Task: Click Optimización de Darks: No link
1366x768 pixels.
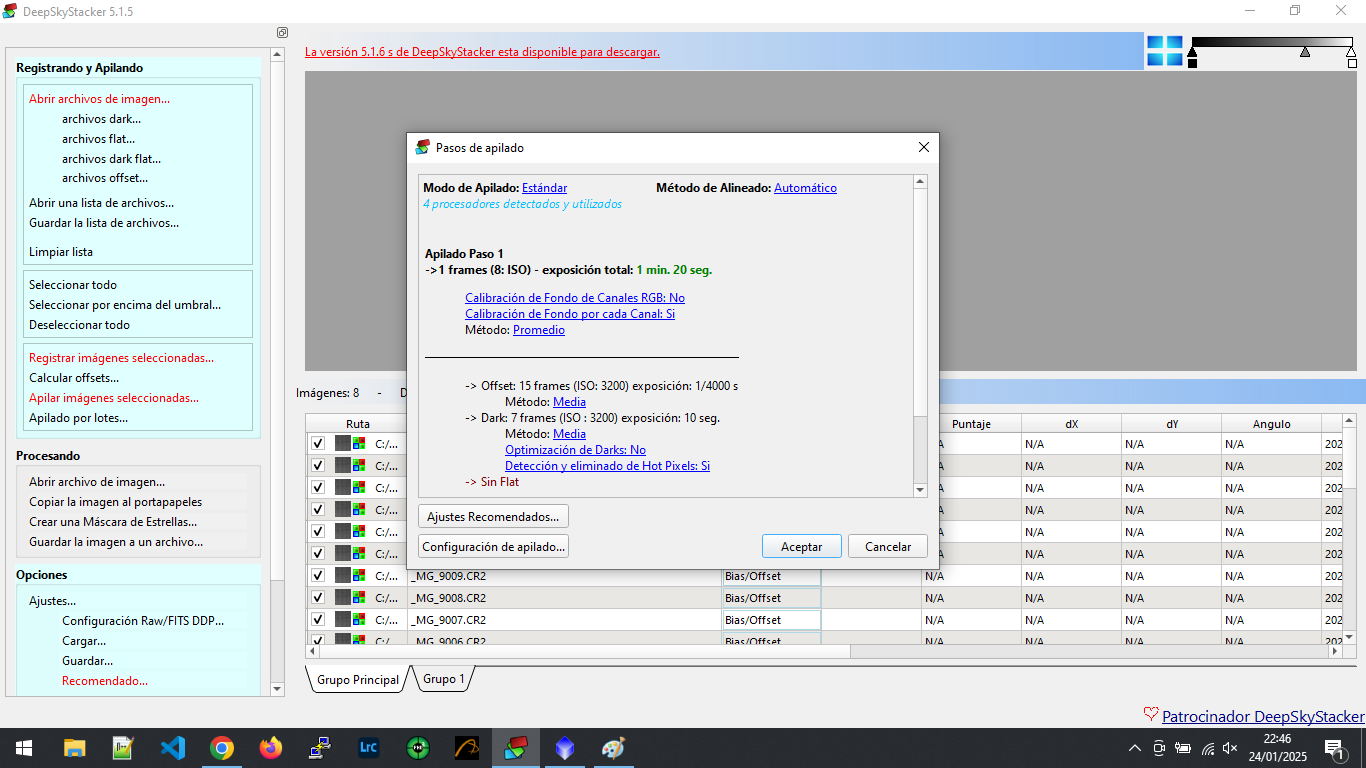Action: tap(575, 450)
